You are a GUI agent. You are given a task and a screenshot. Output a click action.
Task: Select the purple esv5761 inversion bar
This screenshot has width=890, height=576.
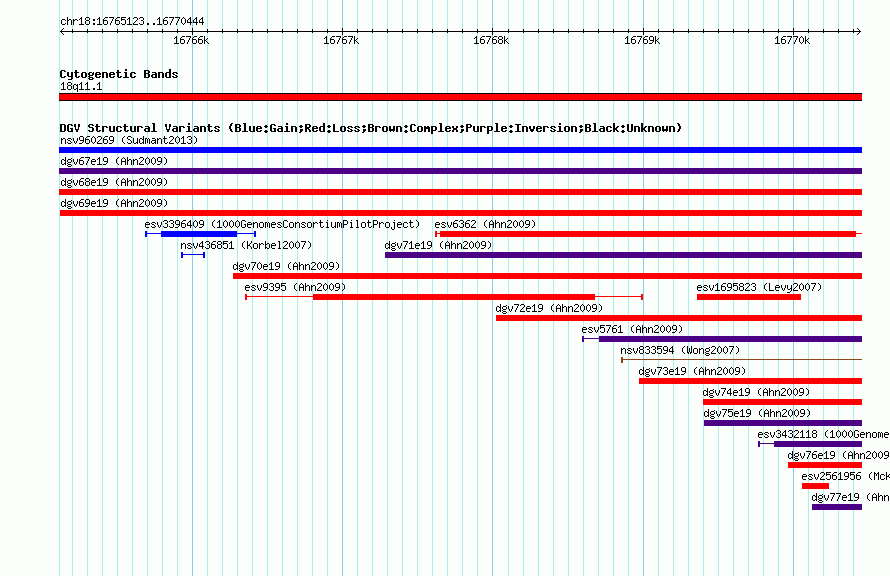click(x=722, y=339)
